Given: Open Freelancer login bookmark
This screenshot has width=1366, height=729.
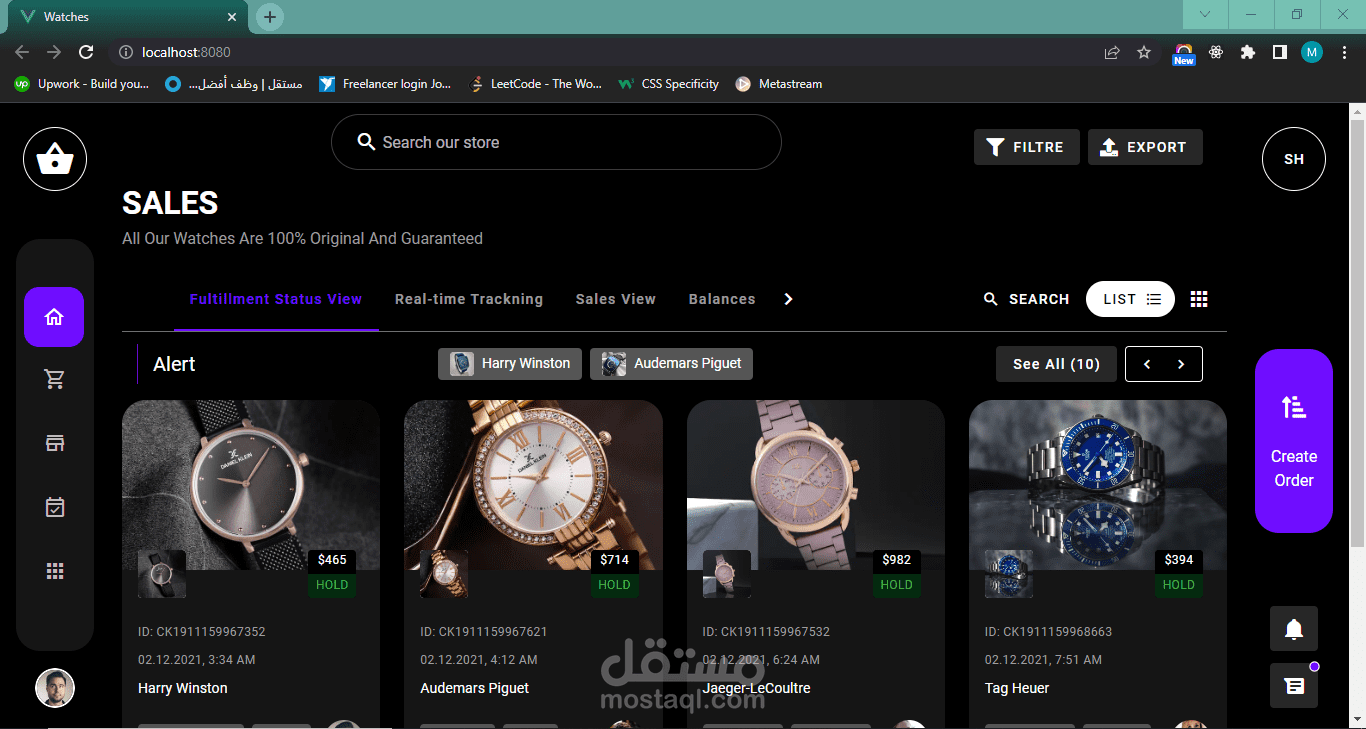Looking at the screenshot, I should point(385,84).
